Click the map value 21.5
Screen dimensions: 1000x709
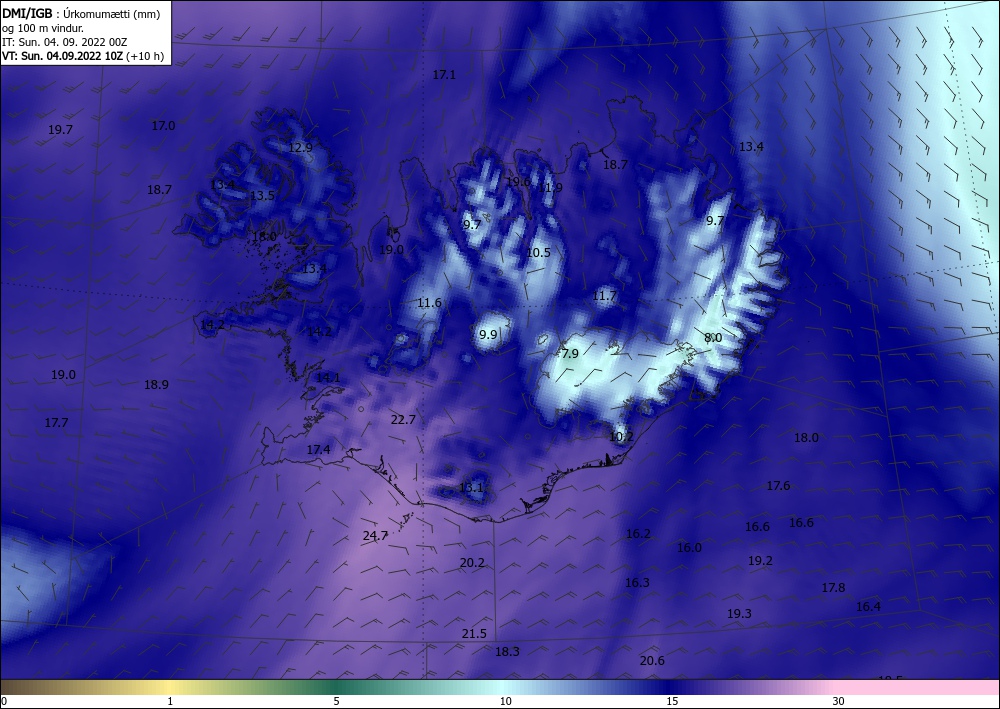[x=474, y=633]
